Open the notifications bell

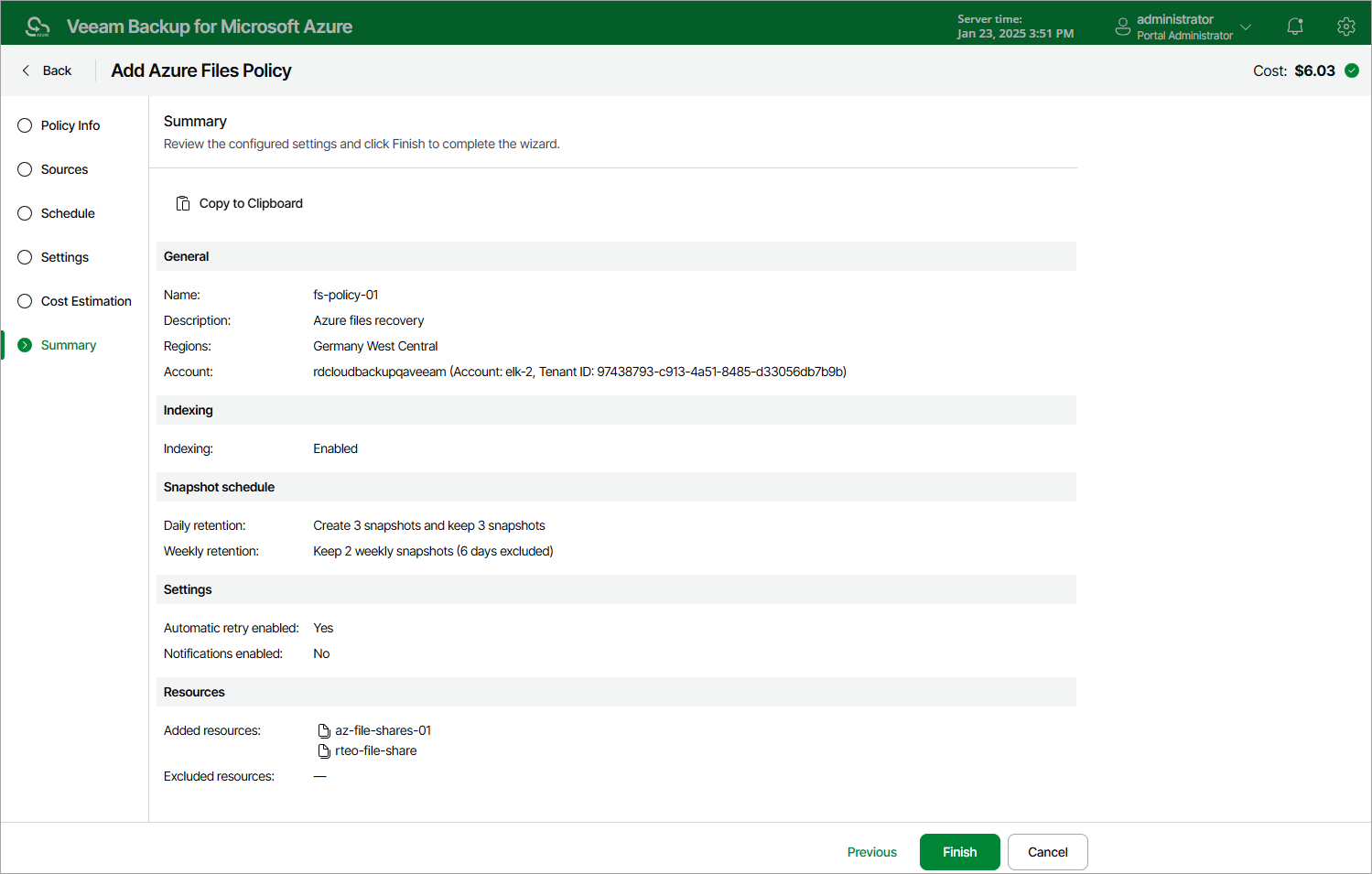pyautogui.click(x=1295, y=27)
